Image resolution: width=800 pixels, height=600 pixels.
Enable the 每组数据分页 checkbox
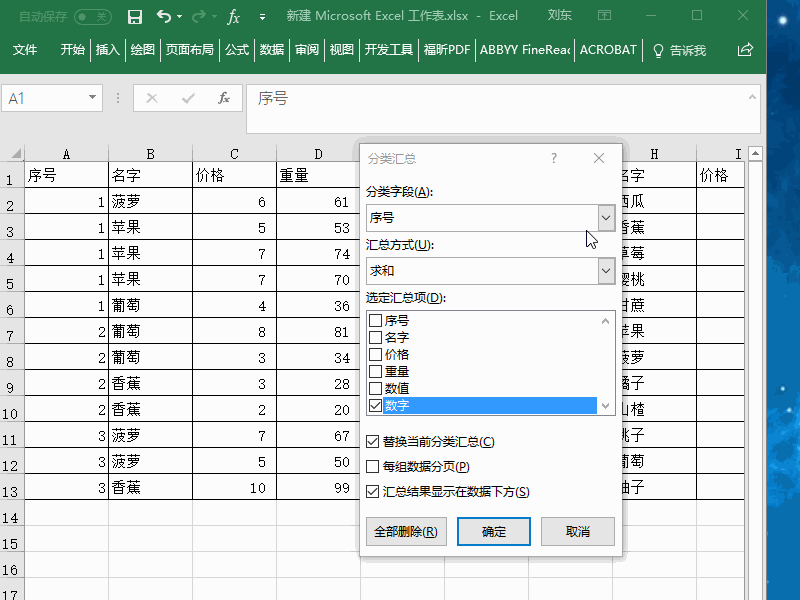click(x=375, y=465)
